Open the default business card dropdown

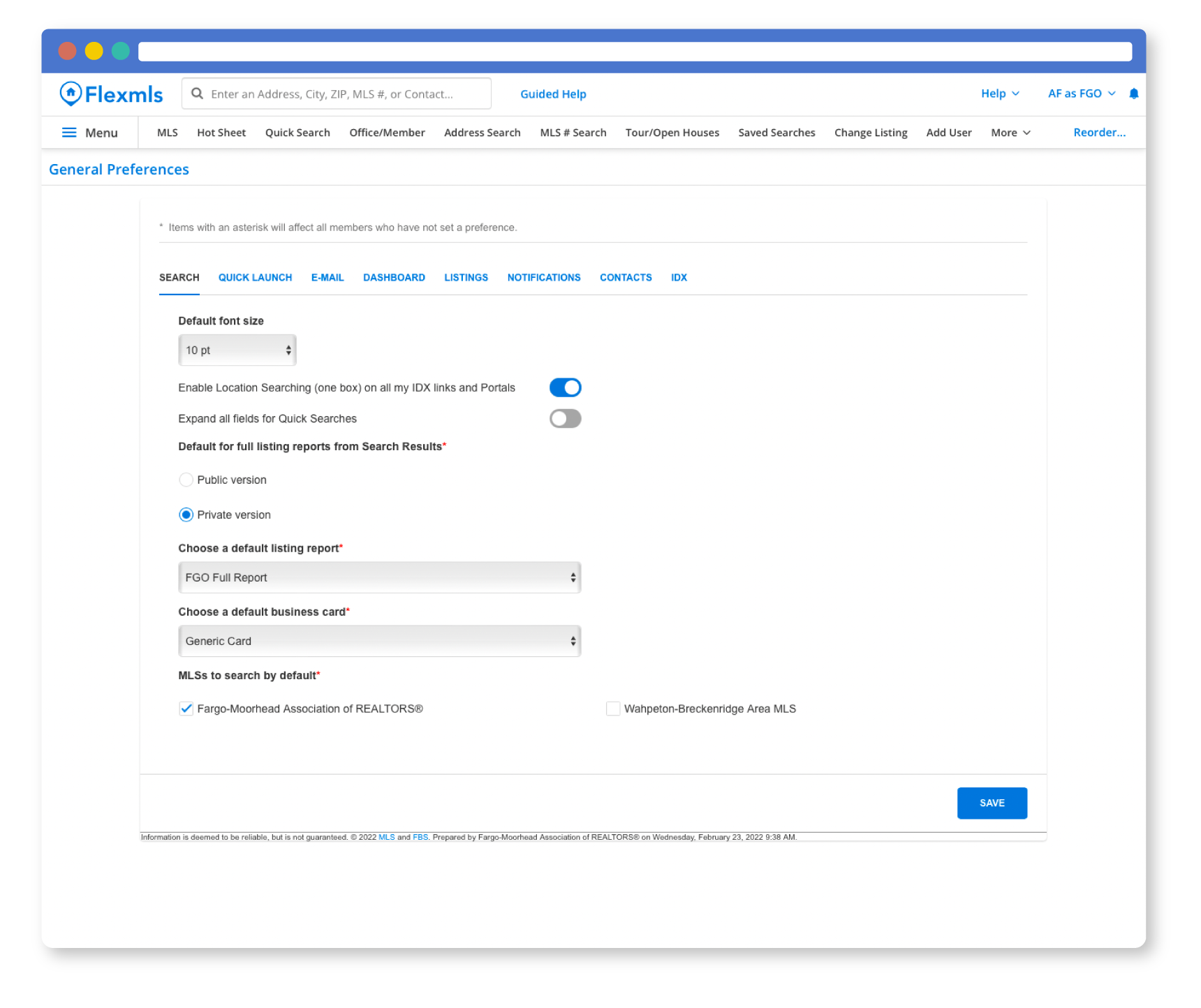(x=379, y=642)
